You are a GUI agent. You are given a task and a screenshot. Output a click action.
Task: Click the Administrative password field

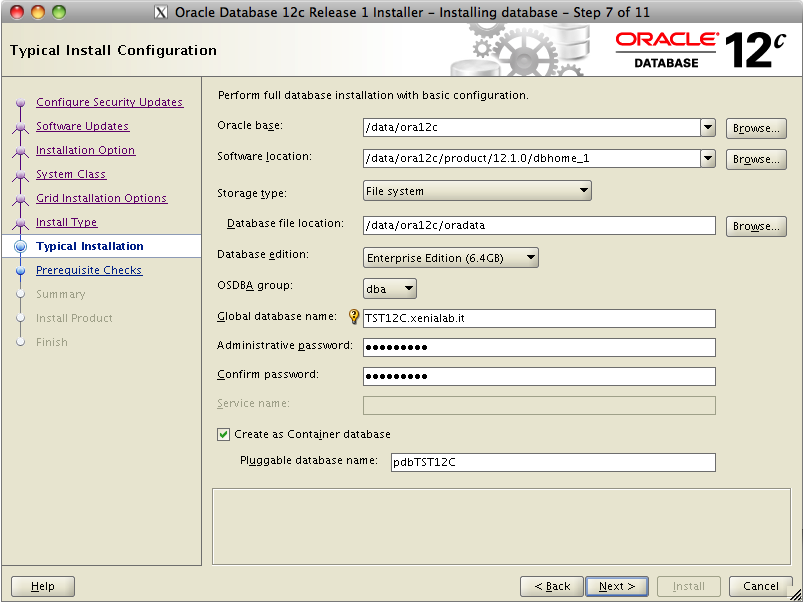pos(539,348)
